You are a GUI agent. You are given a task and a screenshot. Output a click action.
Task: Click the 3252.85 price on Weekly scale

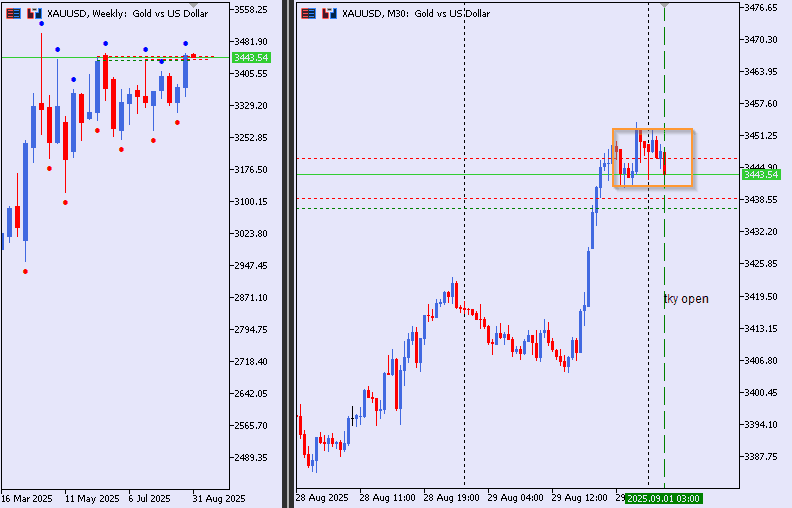point(251,137)
